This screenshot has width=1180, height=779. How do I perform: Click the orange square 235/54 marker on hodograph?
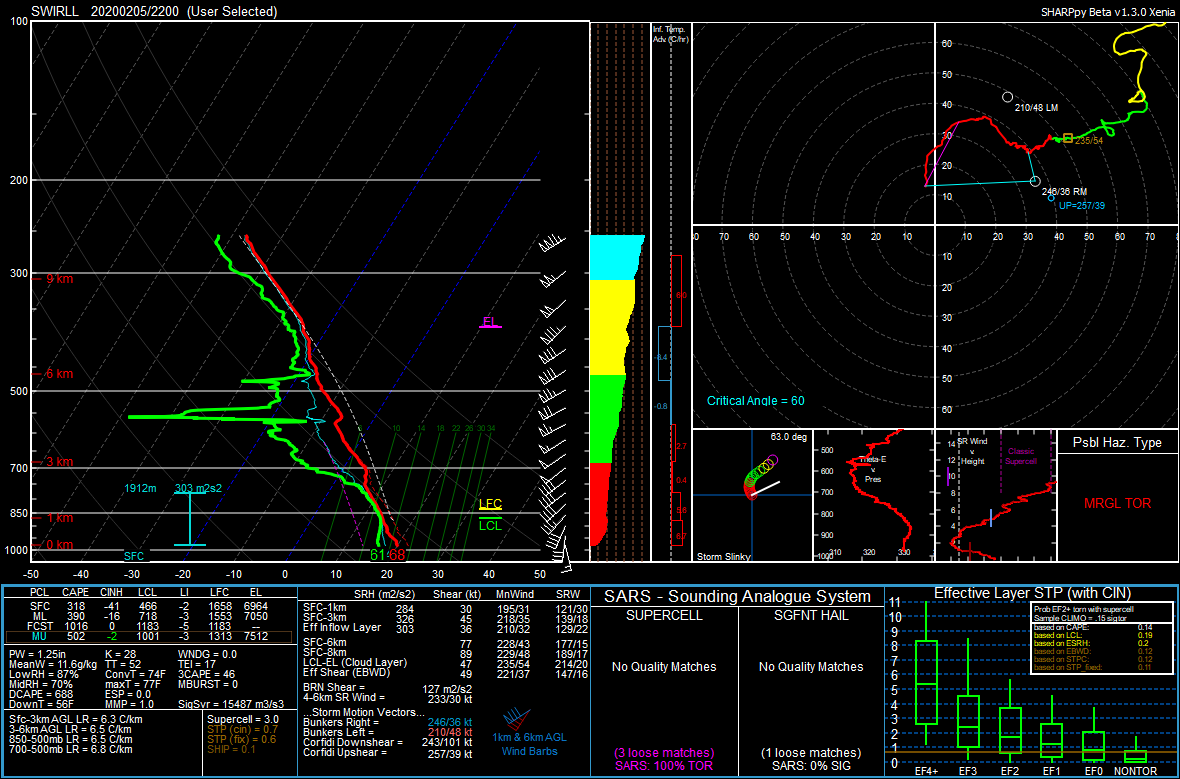point(1068,138)
